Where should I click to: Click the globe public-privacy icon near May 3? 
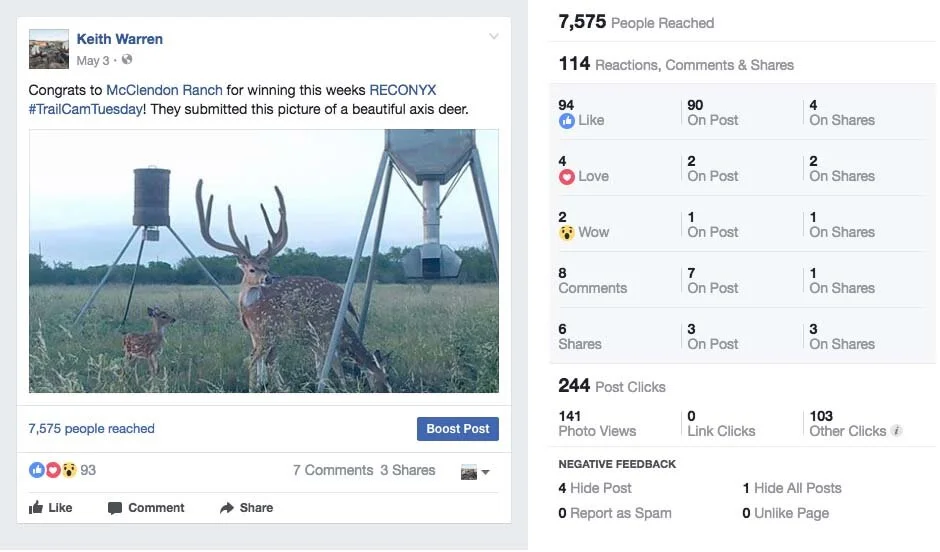127,59
